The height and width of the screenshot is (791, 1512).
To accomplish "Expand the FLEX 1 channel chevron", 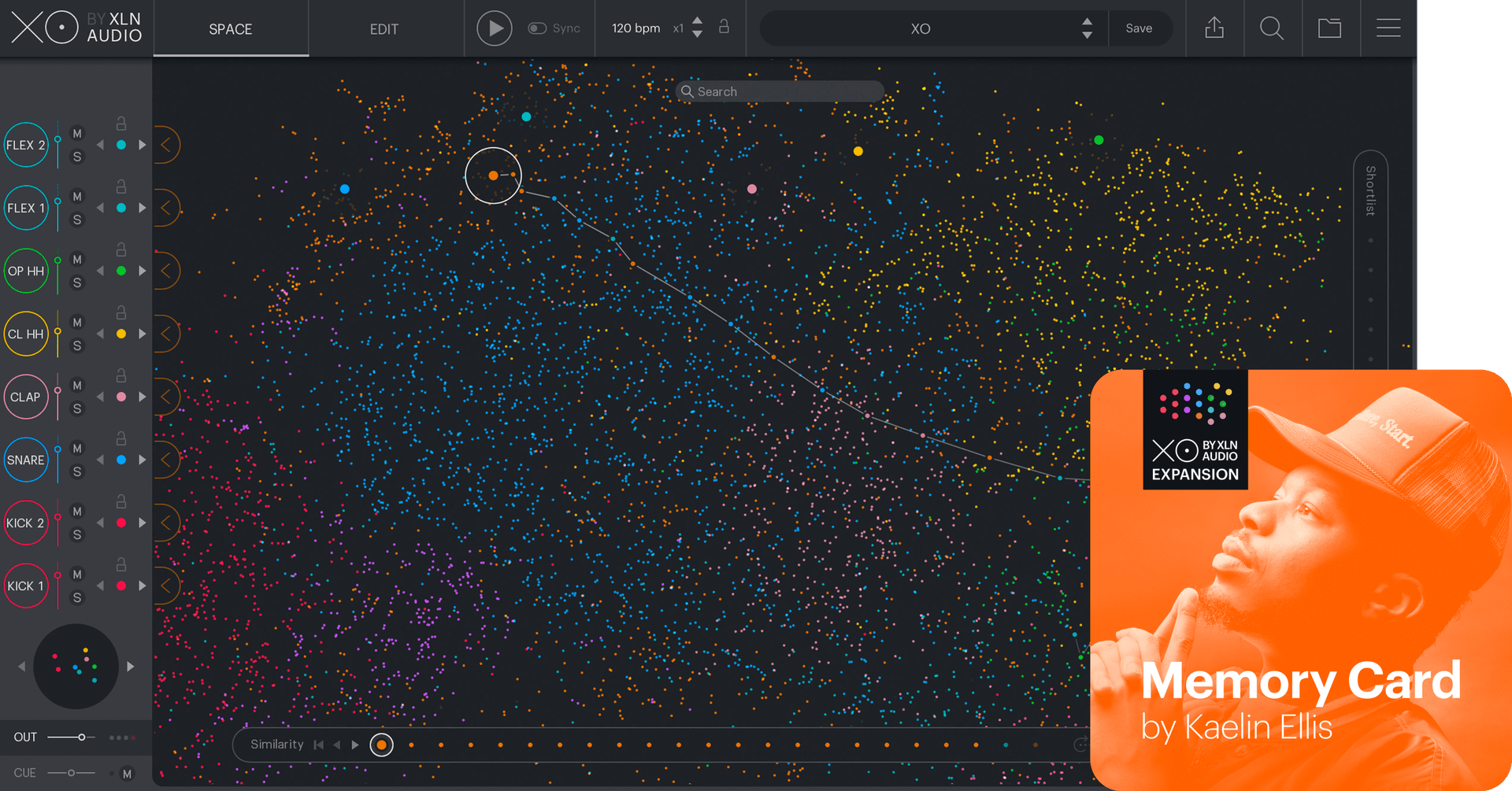I will click(166, 208).
